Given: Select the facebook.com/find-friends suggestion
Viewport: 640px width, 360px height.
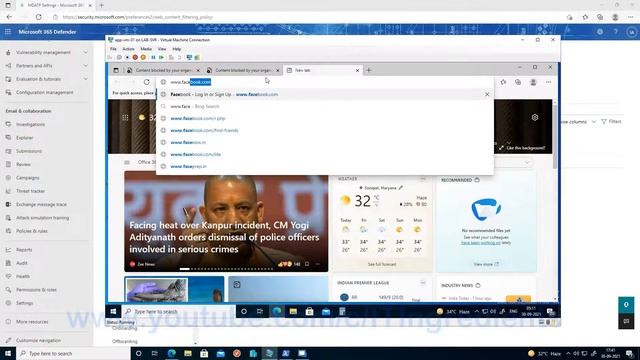Looking at the screenshot, I should [x=324, y=130].
